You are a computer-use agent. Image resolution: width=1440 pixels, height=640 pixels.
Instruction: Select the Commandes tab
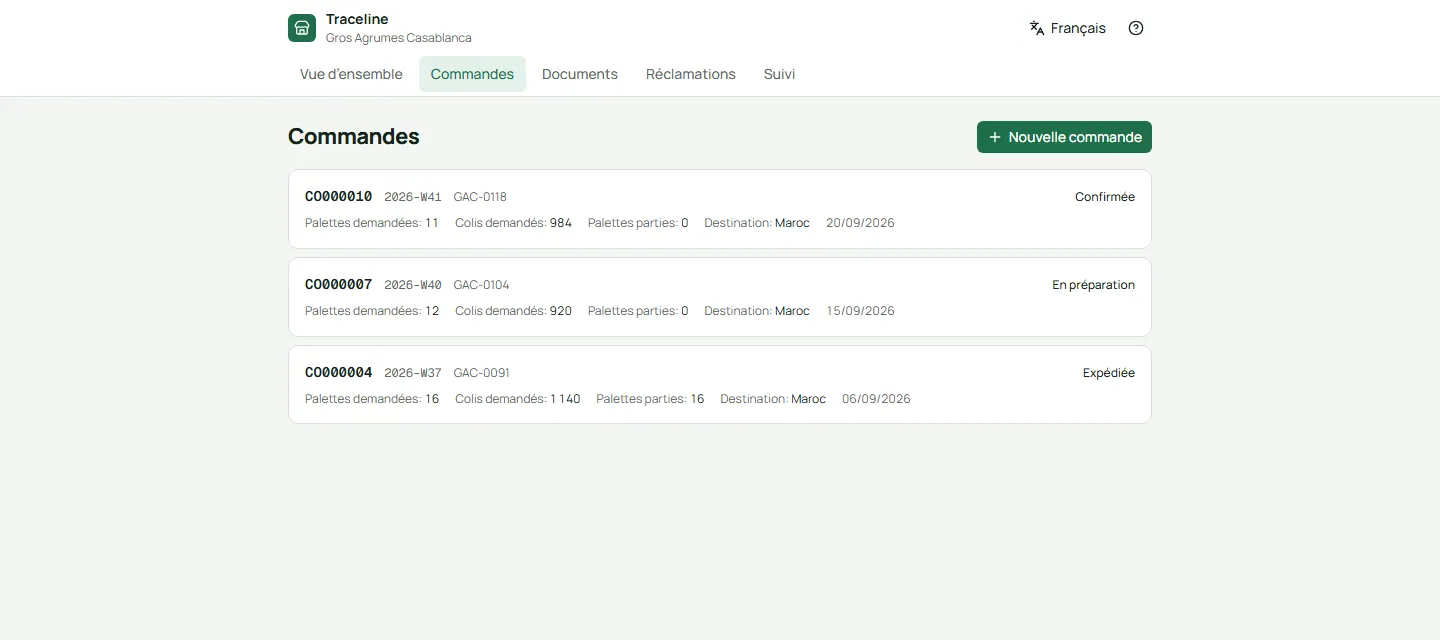tap(472, 74)
